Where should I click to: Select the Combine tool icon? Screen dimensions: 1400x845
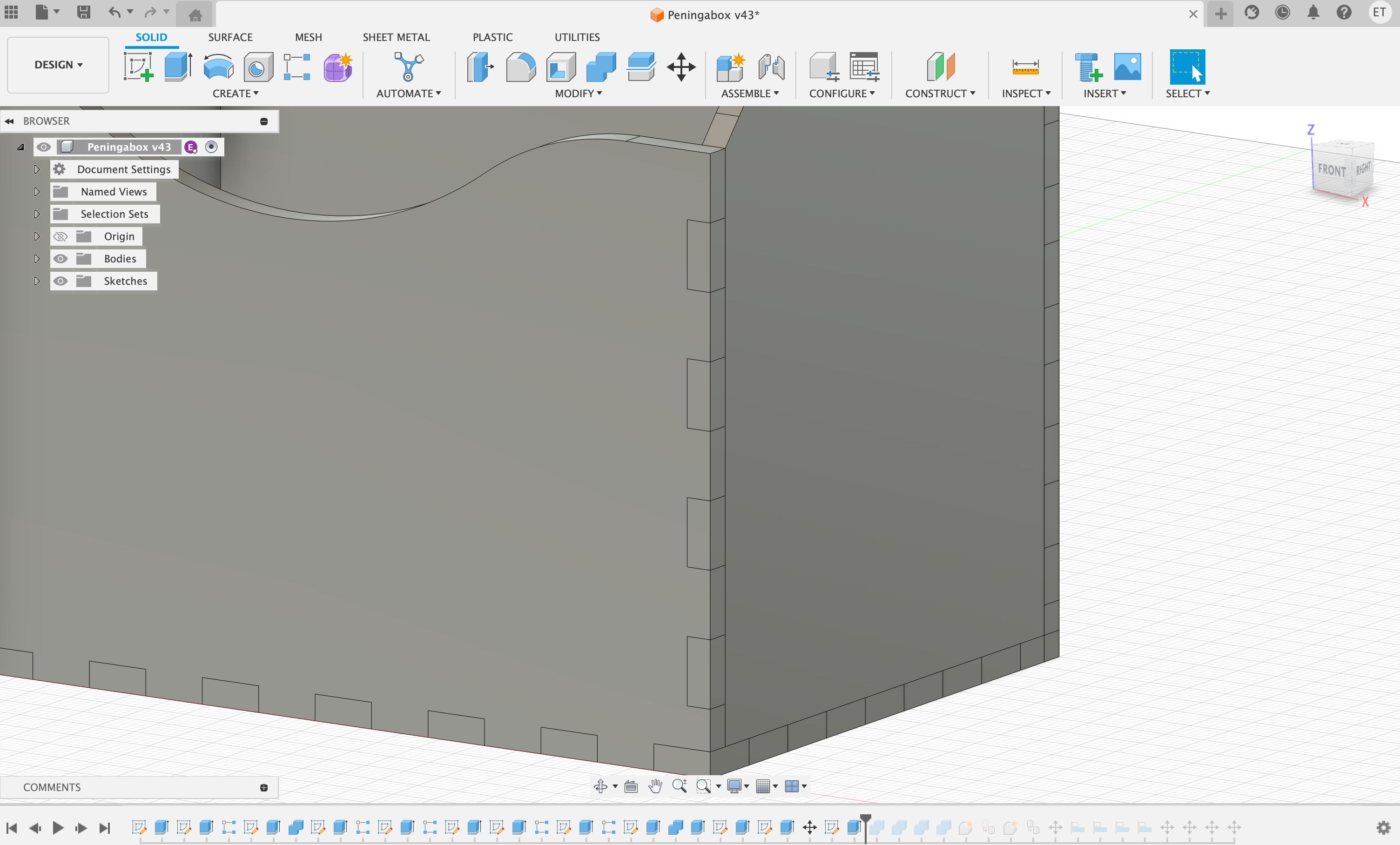pyautogui.click(x=601, y=67)
